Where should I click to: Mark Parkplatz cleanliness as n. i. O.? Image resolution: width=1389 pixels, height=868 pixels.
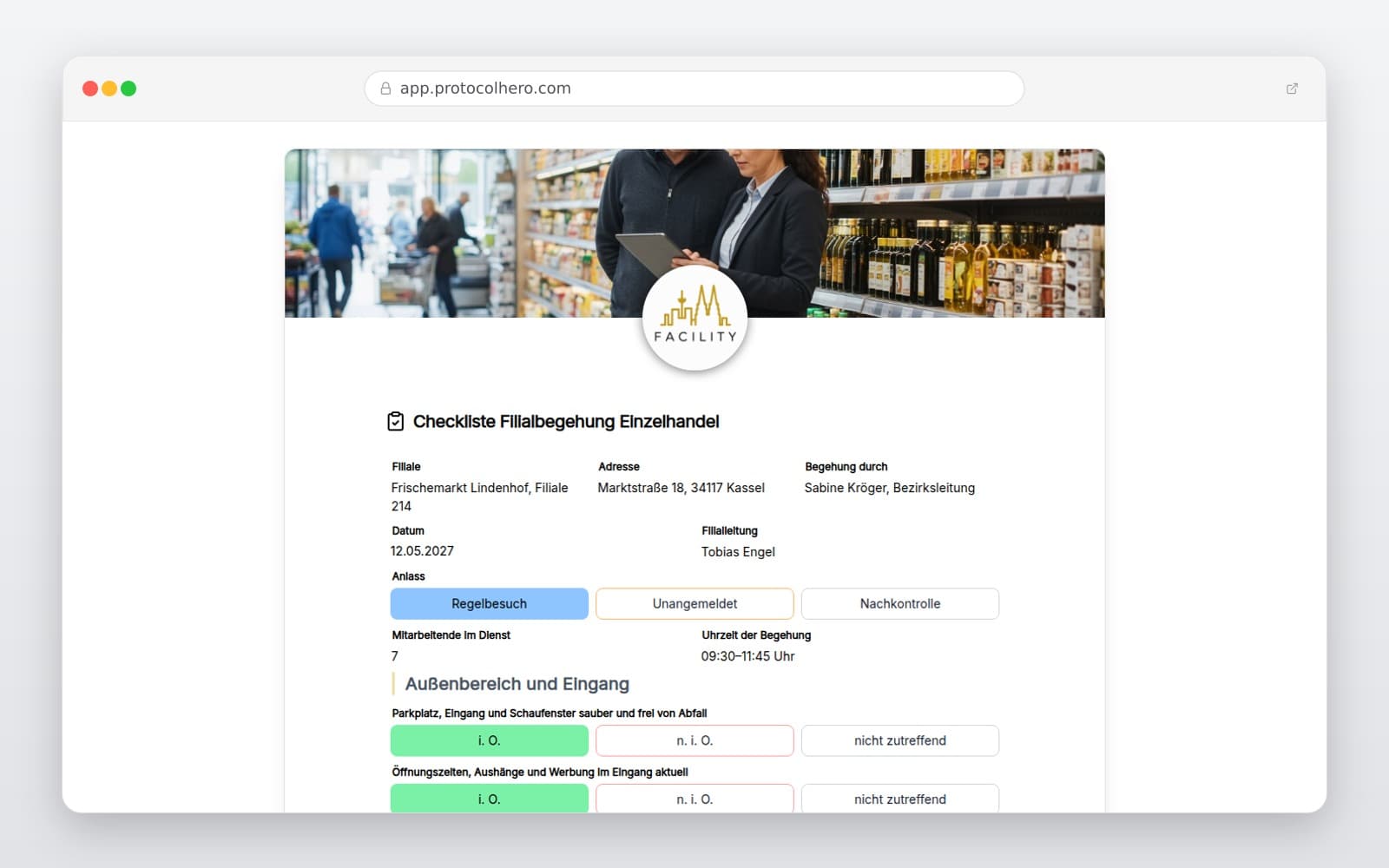pos(694,741)
